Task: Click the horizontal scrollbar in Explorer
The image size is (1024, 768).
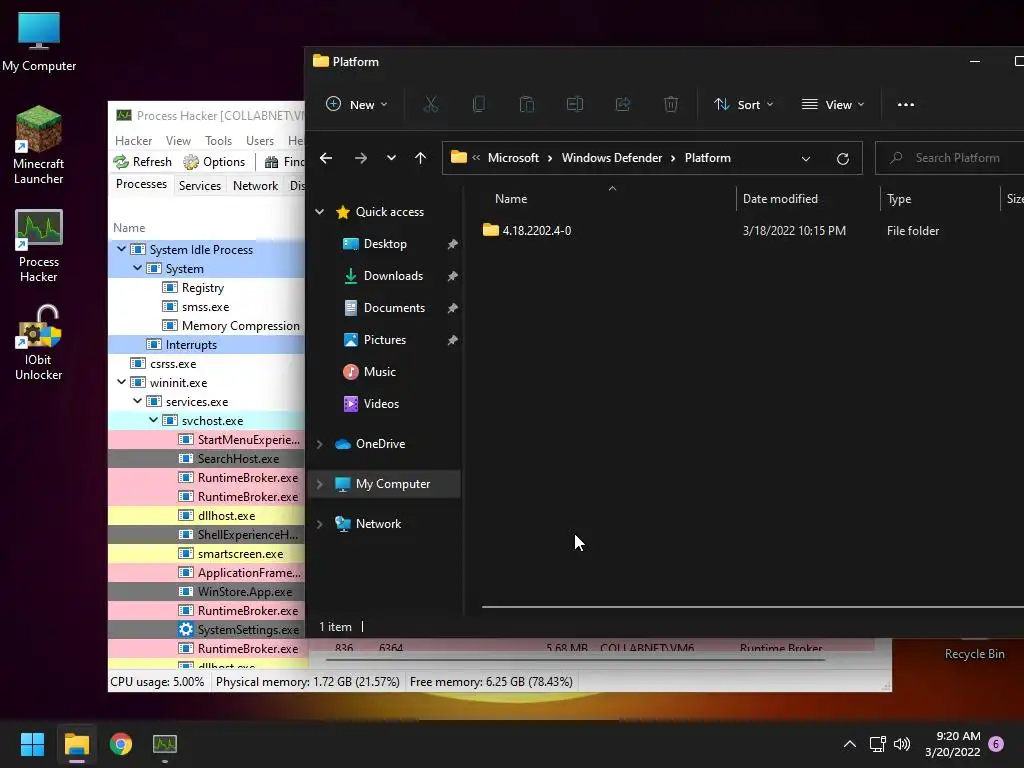Action: click(752, 607)
